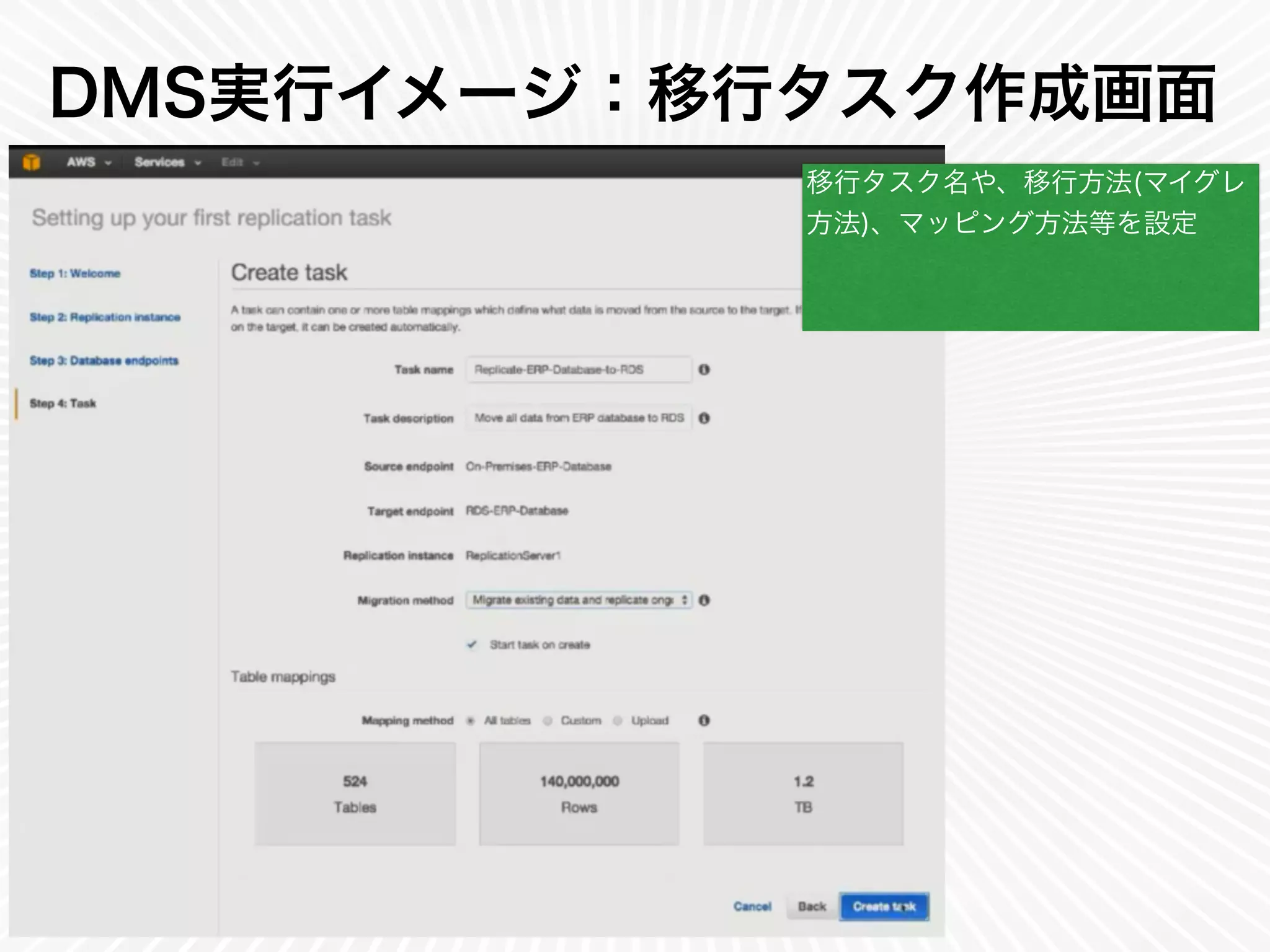Image resolution: width=1270 pixels, height=952 pixels.
Task: Click info icon next to Task description
Action: coord(704,418)
